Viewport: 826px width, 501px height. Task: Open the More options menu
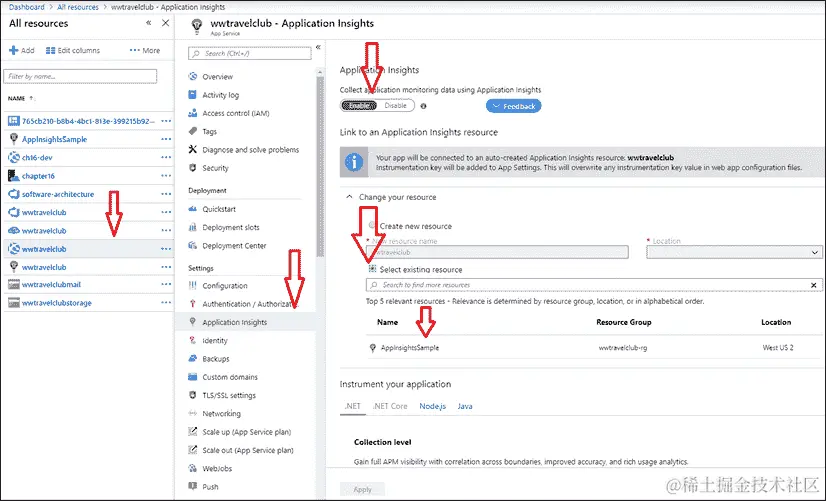click(145, 51)
